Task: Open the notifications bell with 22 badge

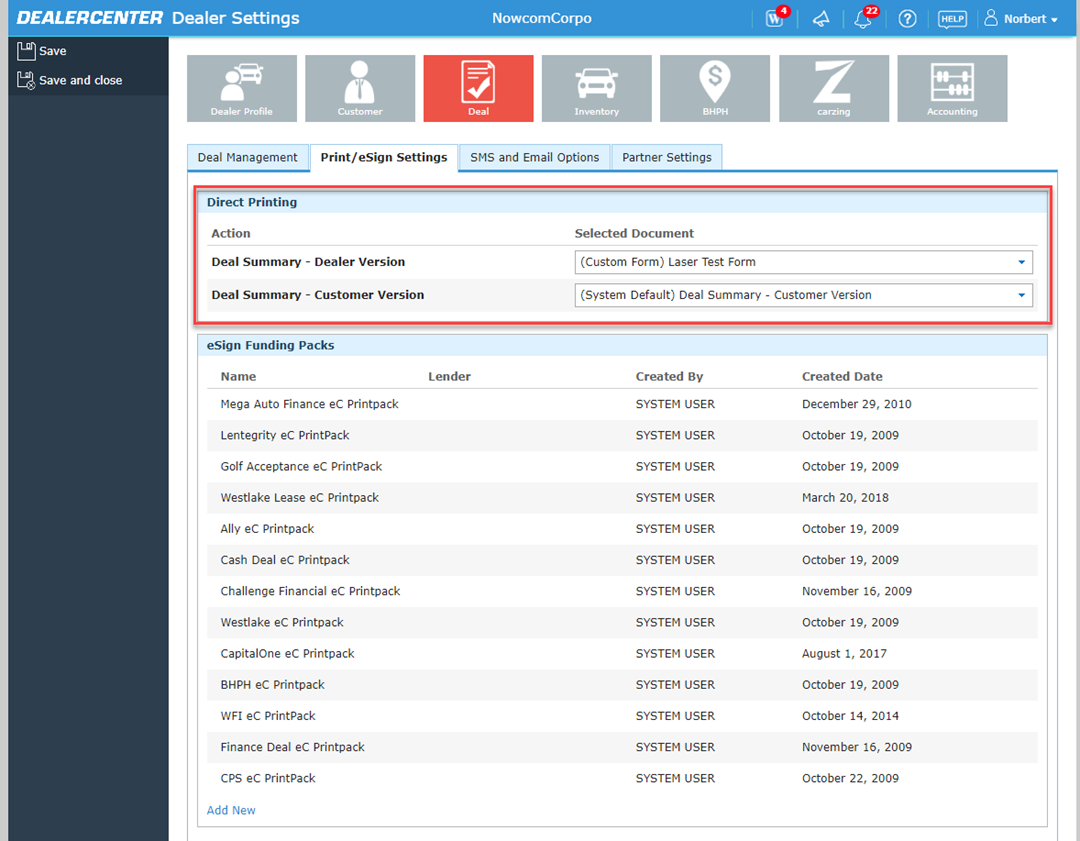Action: tap(864, 18)
